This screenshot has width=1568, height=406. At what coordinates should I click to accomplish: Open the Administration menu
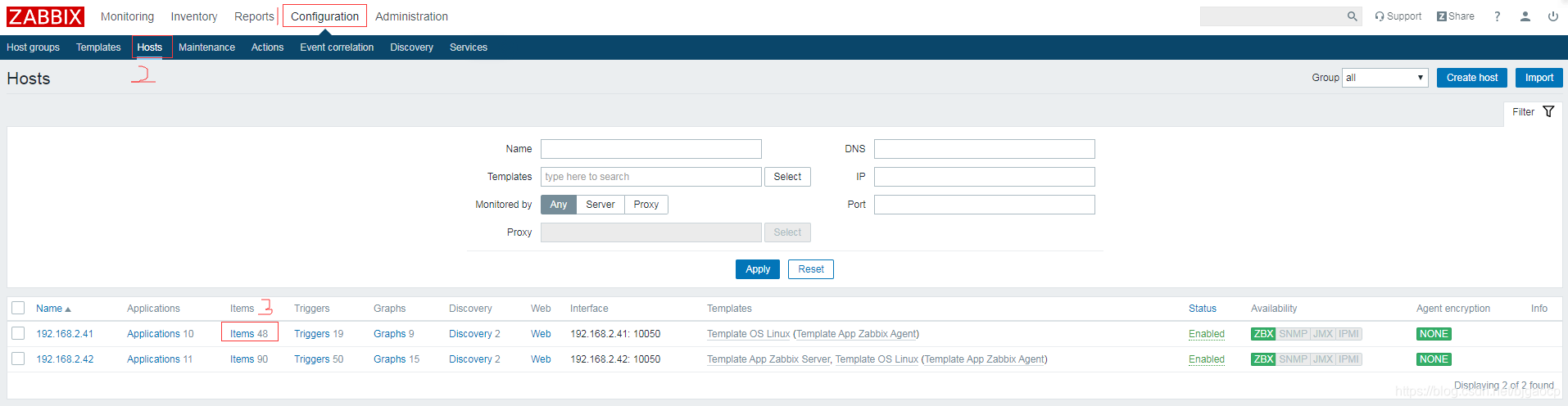411,16
